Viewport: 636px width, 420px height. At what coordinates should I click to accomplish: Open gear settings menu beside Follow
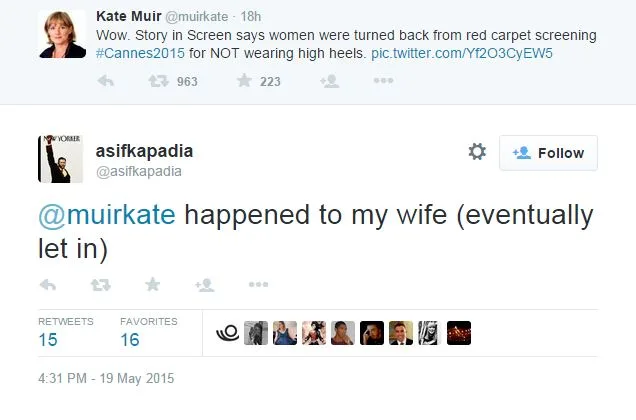[x=477, y=152]
